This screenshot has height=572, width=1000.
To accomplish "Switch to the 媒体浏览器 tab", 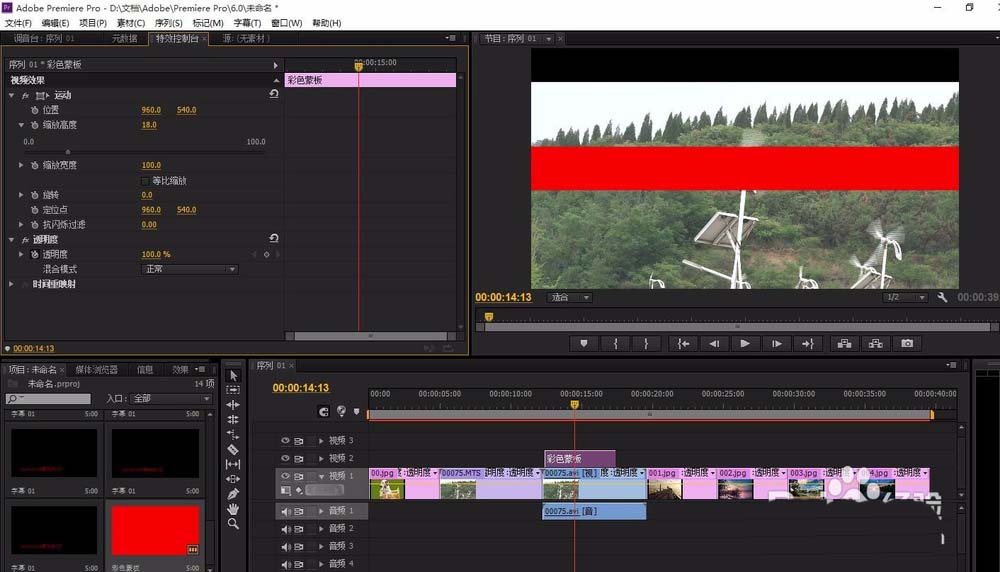I will pyautogui.click(x=96, y=369).
